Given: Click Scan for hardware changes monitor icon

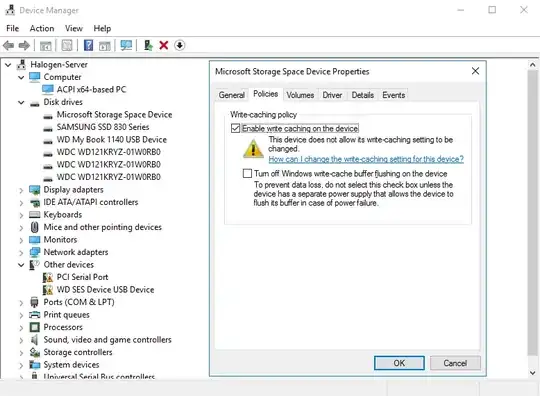Looking at the screenshot, I should pos(126,45).
